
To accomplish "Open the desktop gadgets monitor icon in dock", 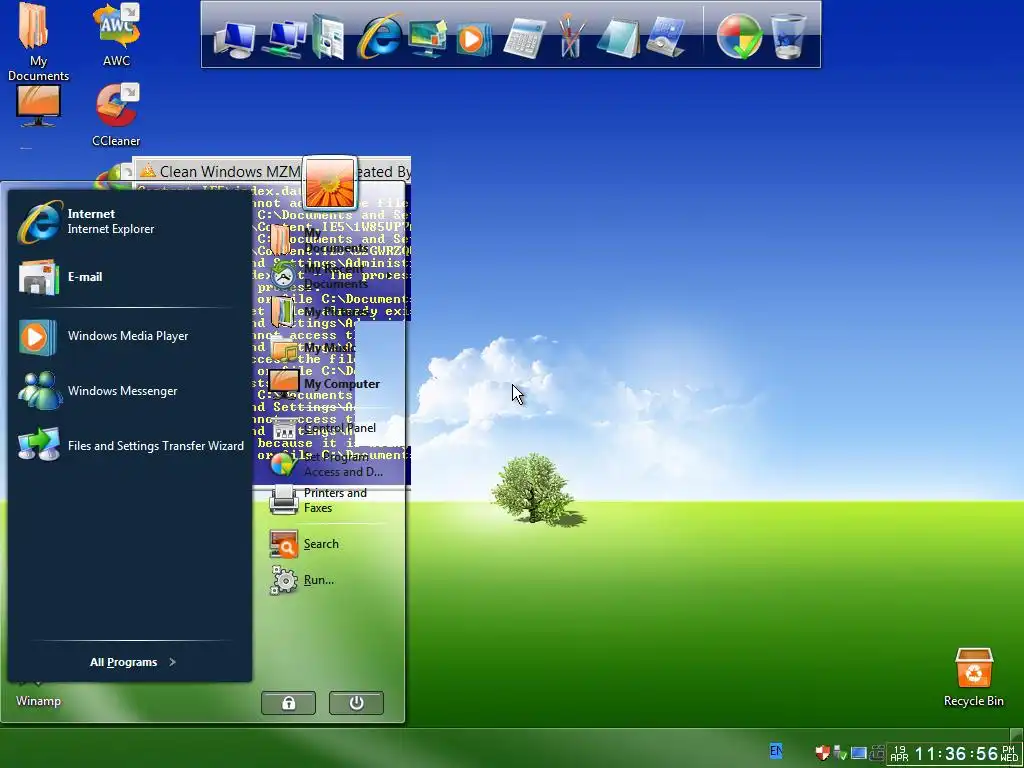I will coord(427,38).
